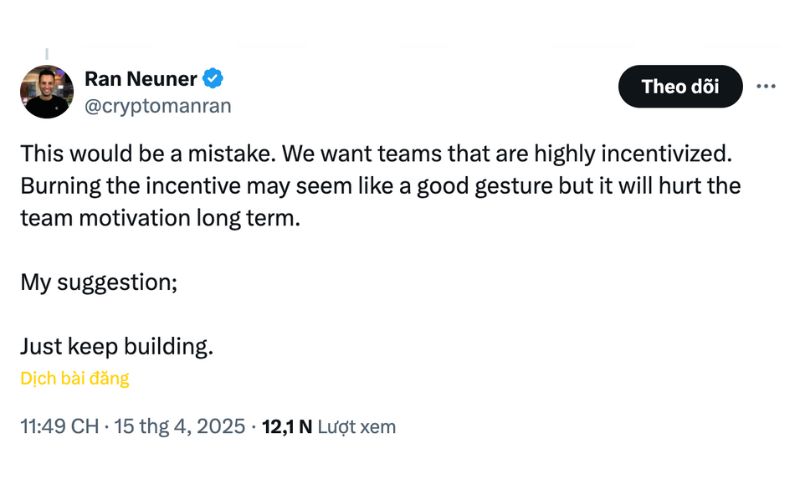Click the blue verified badge

pyautogui.click(x=213, y=79)
